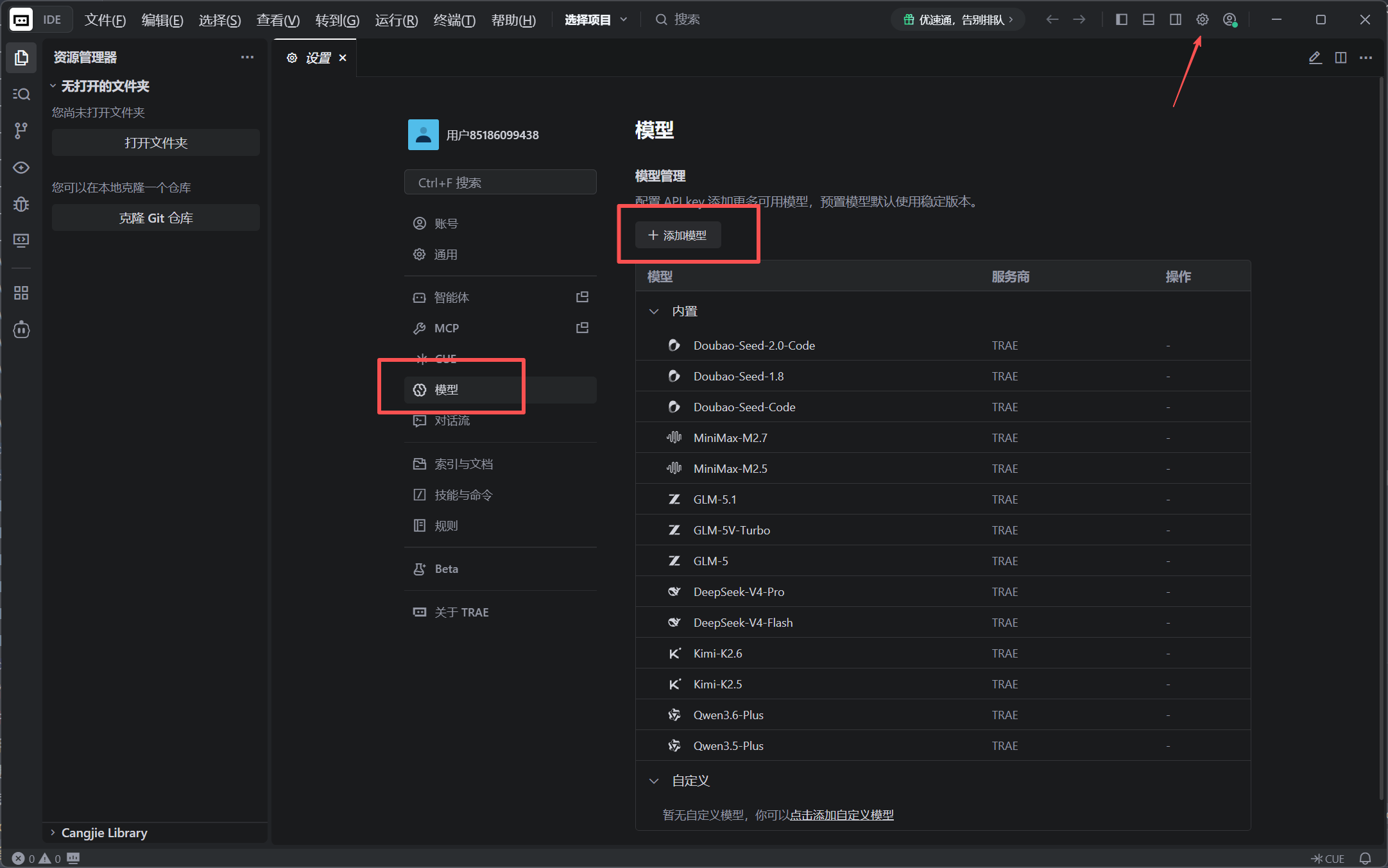Click the 添加模型 button
The height and width of the screenshot is (868, 1388).
pos(678,235)
